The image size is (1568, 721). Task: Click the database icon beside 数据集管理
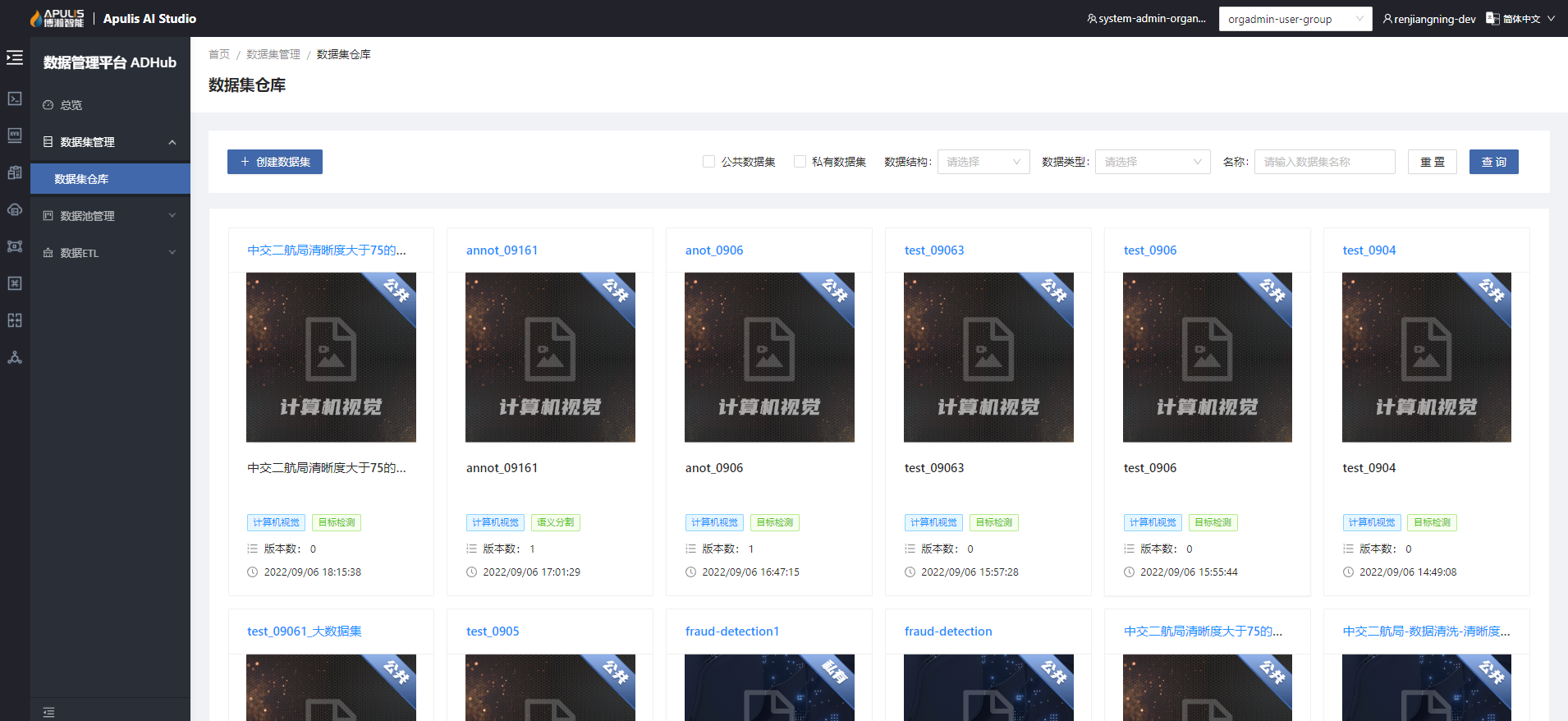point(48,142)
